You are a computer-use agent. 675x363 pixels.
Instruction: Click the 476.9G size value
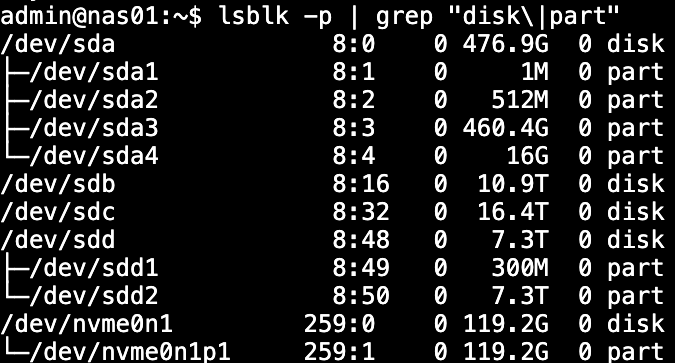coord(506,44)
